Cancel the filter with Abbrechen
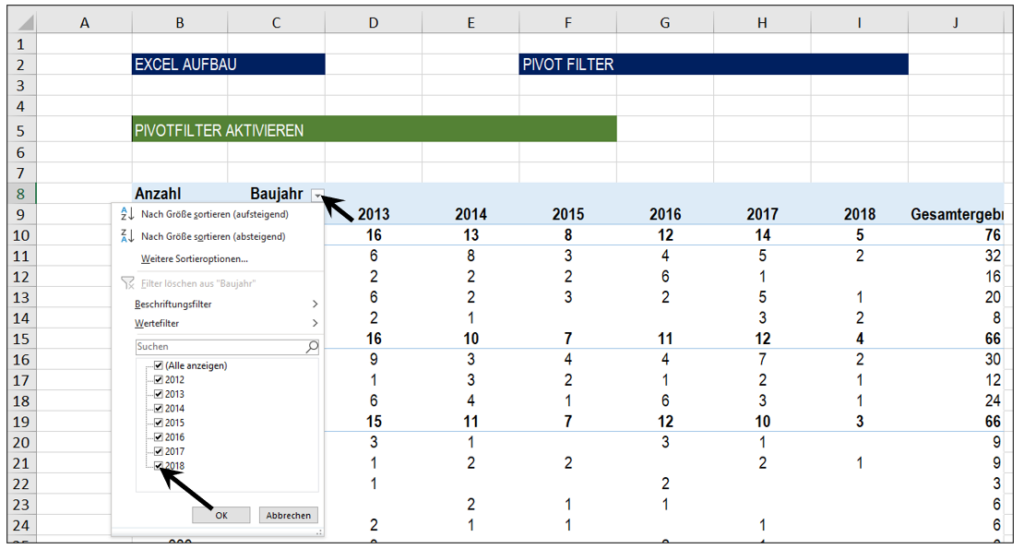Image resolution: width=1024 pixels, height=549 pixels. (289, 515)
